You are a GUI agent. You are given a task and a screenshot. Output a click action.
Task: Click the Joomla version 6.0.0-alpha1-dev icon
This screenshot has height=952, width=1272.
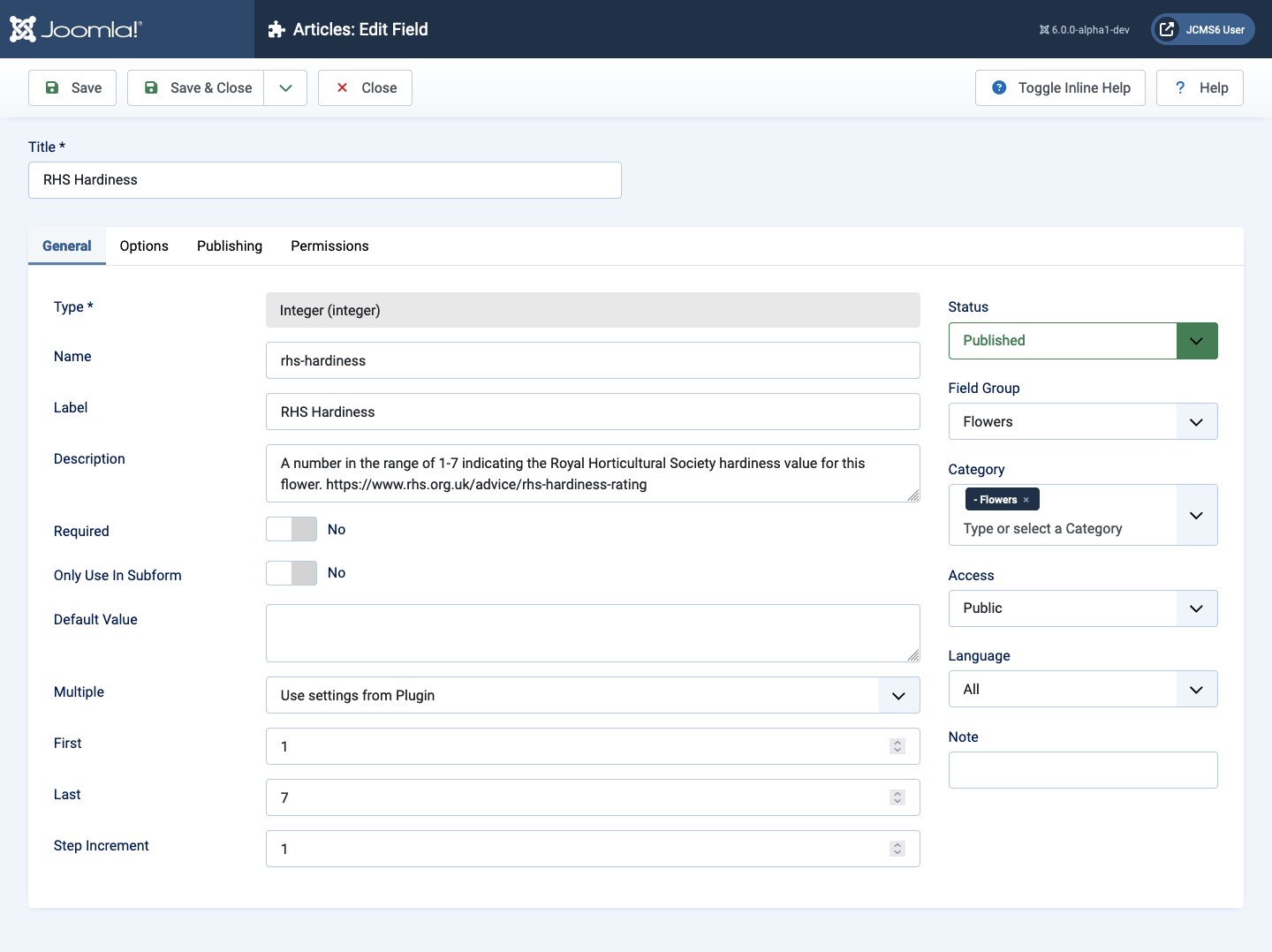pos(1044,30)
